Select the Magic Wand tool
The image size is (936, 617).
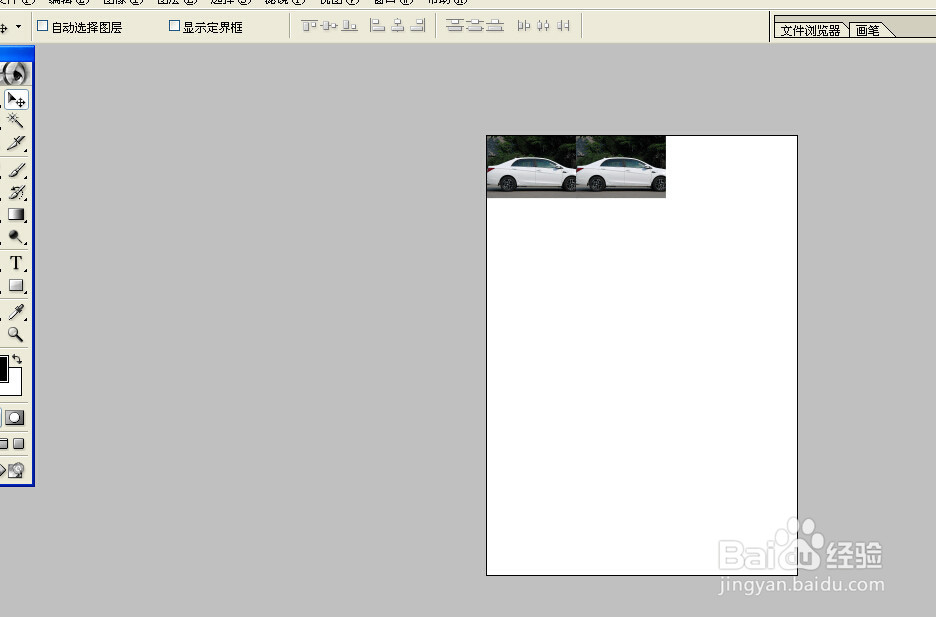click(x=16, y=121)
